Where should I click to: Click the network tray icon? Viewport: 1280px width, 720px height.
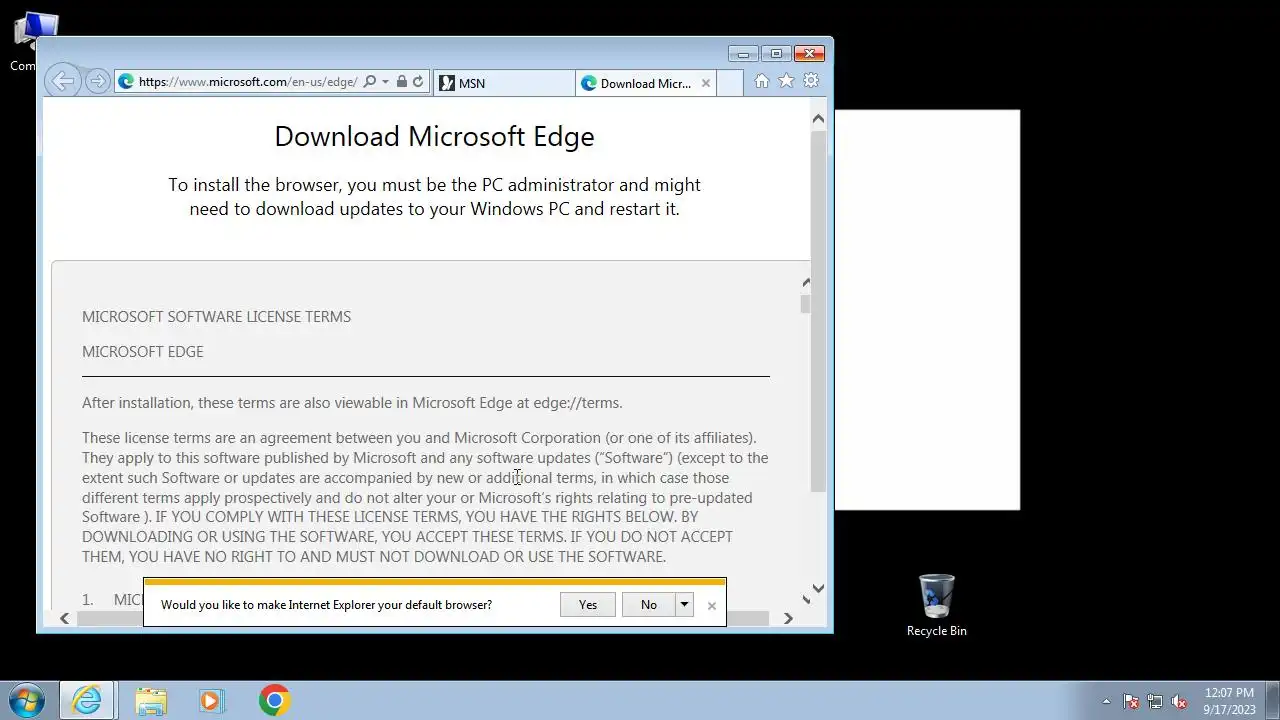[1155, 701]
